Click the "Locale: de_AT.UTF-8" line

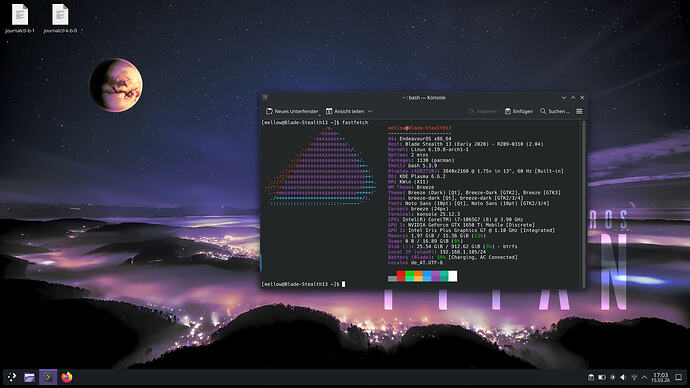(x=415, y=263)
